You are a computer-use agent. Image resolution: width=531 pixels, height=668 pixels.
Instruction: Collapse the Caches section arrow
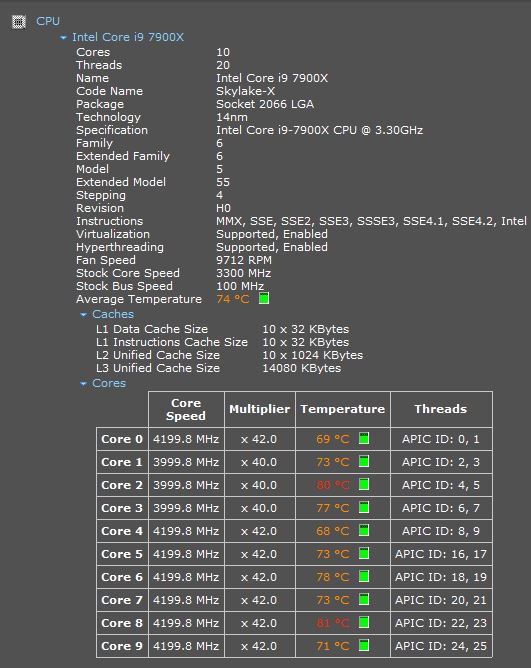[x=84, y=315]
